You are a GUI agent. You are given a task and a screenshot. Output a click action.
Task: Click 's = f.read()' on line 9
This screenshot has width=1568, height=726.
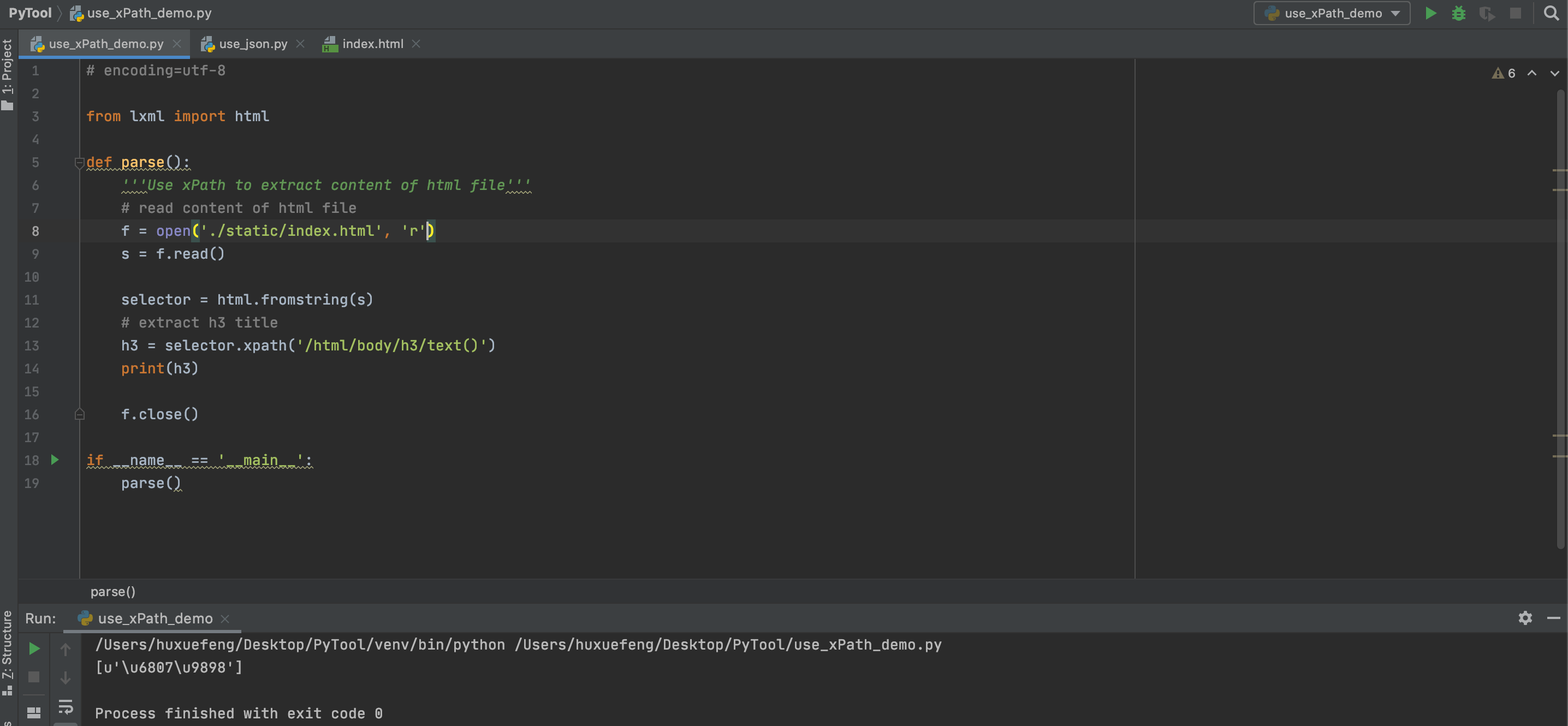(x=173, y=254)
